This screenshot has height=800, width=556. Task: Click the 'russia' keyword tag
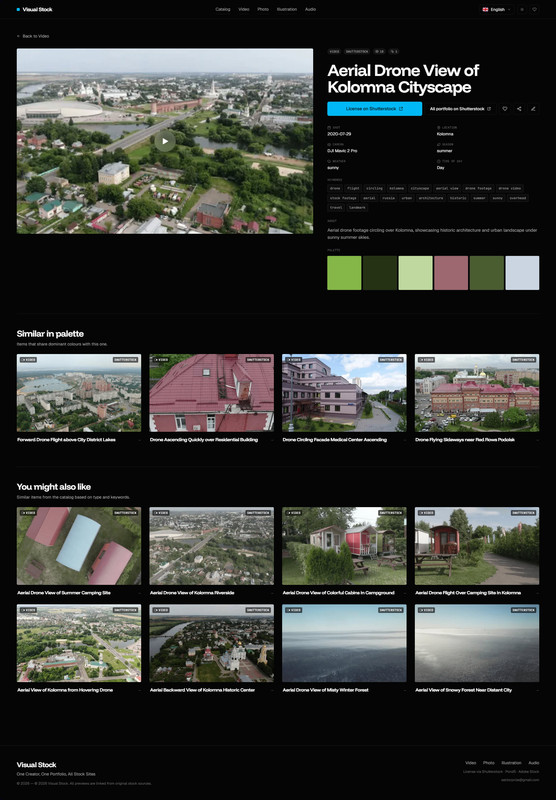(x=389, y=198)
